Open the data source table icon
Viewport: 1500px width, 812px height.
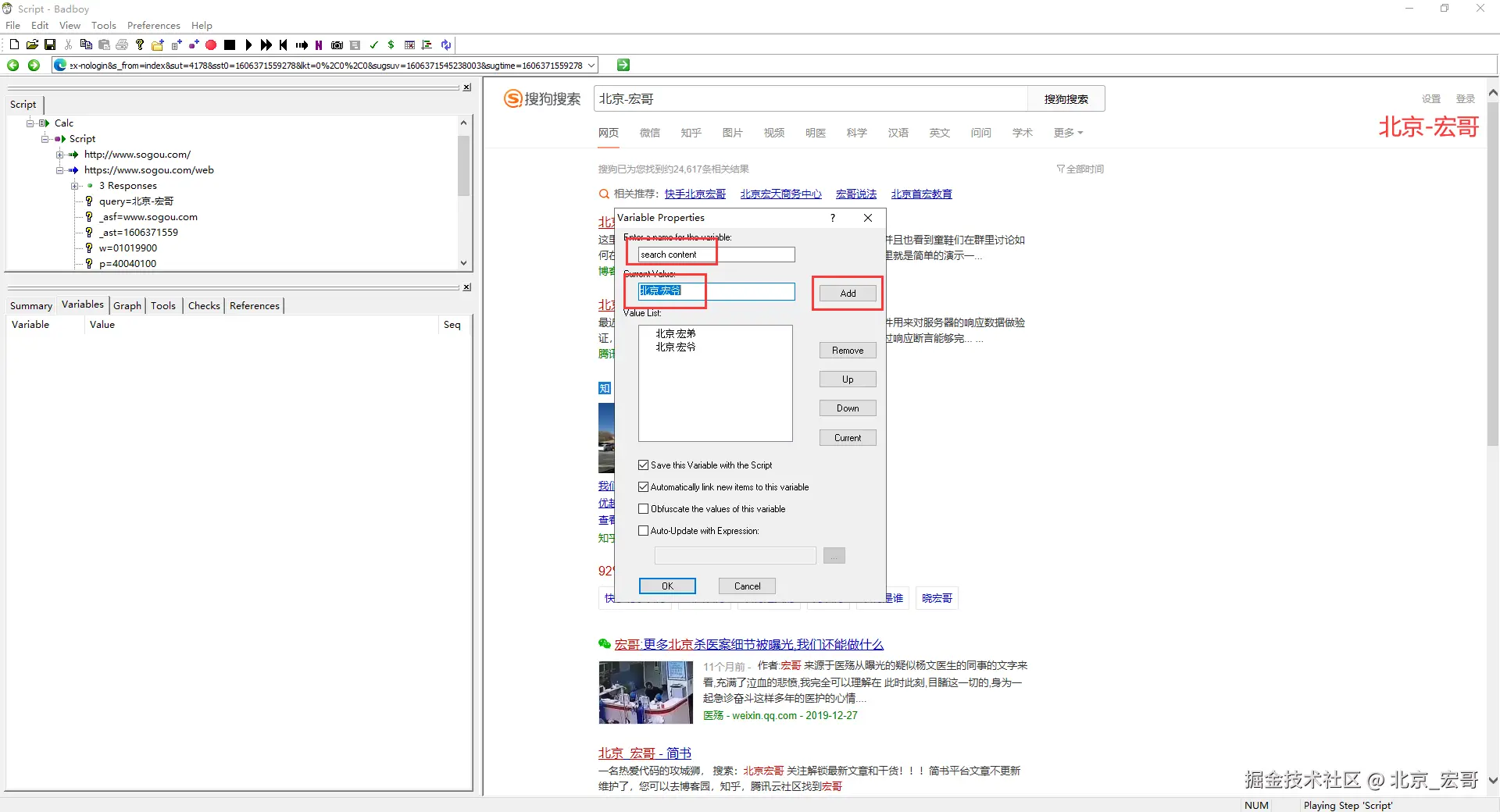409,45
